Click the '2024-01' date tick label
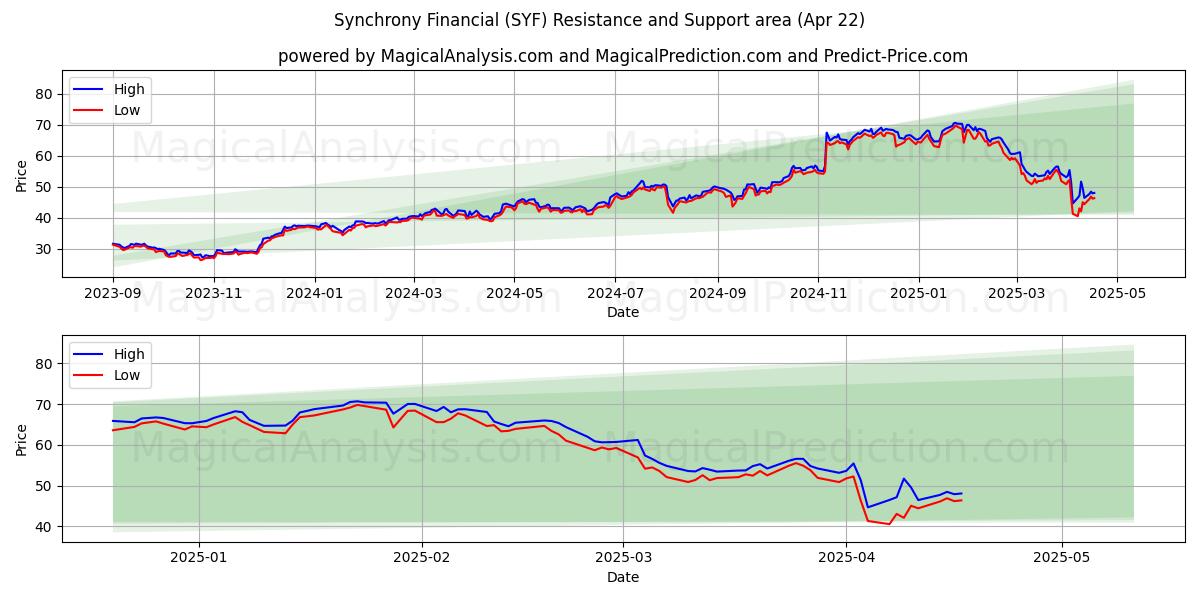Image resolution: width=1200 pixels, height=600 pixels. pos(316,293)
